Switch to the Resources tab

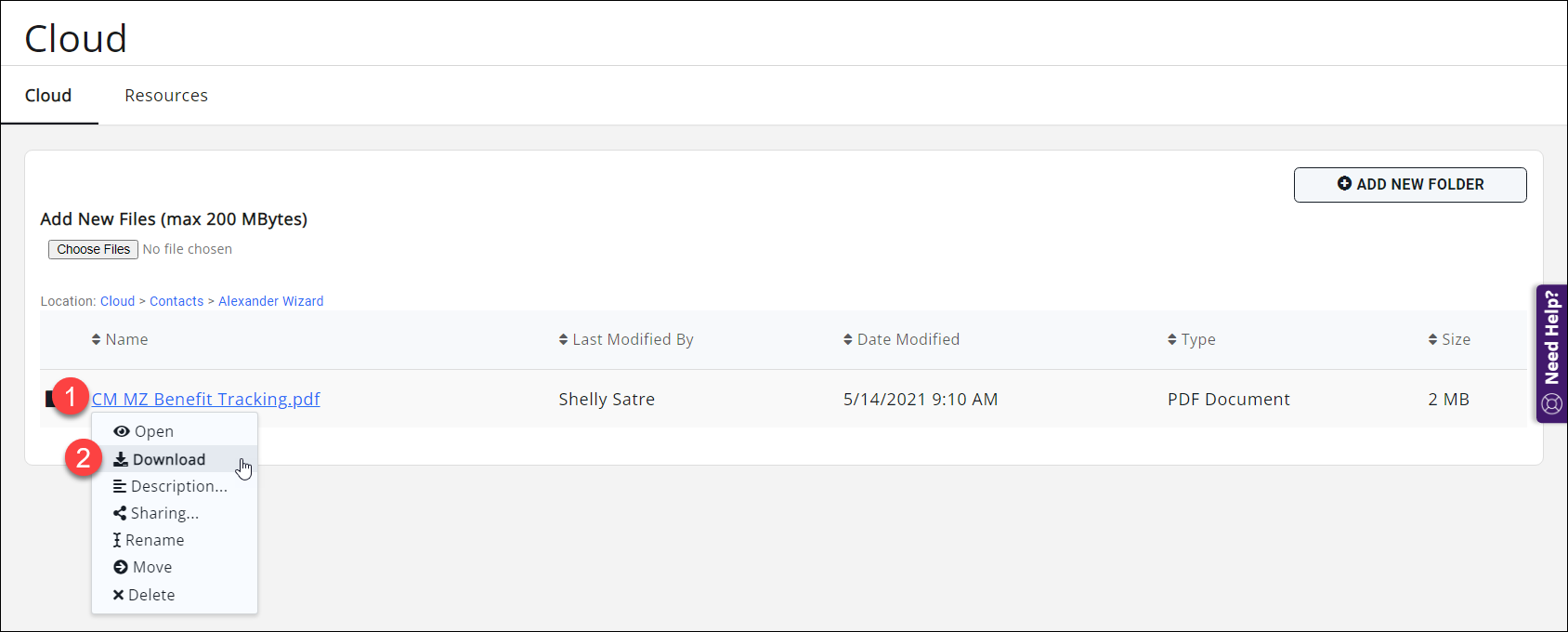tap(166, 95)
